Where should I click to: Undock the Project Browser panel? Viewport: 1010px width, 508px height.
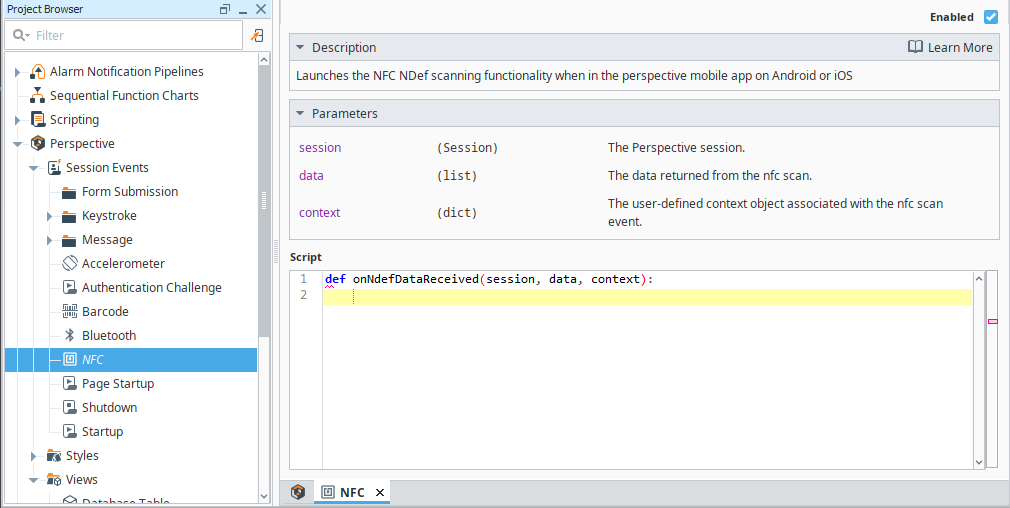pos(225,9)
